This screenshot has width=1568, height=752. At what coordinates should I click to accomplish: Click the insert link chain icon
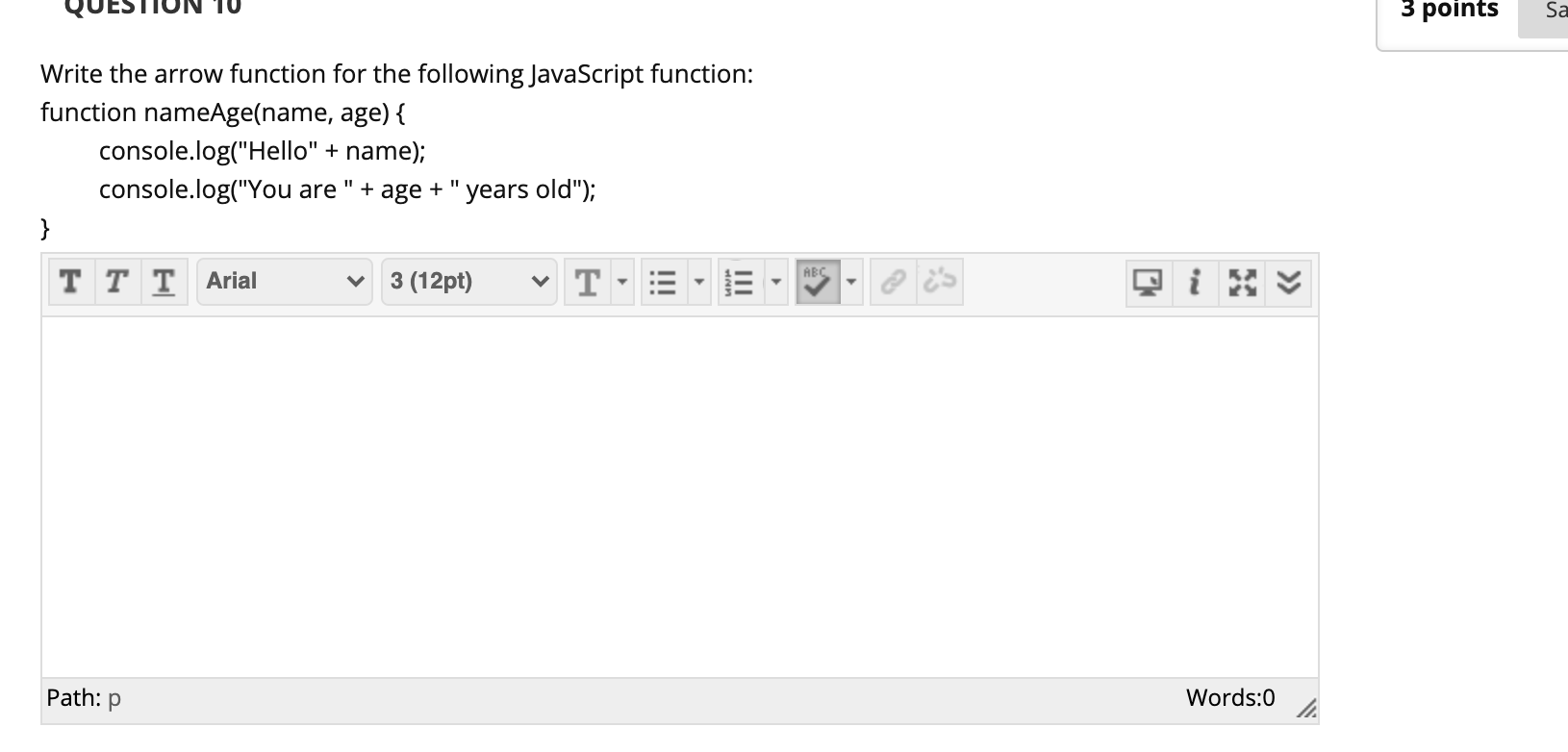pyautogui.click(x=894, y=282)
